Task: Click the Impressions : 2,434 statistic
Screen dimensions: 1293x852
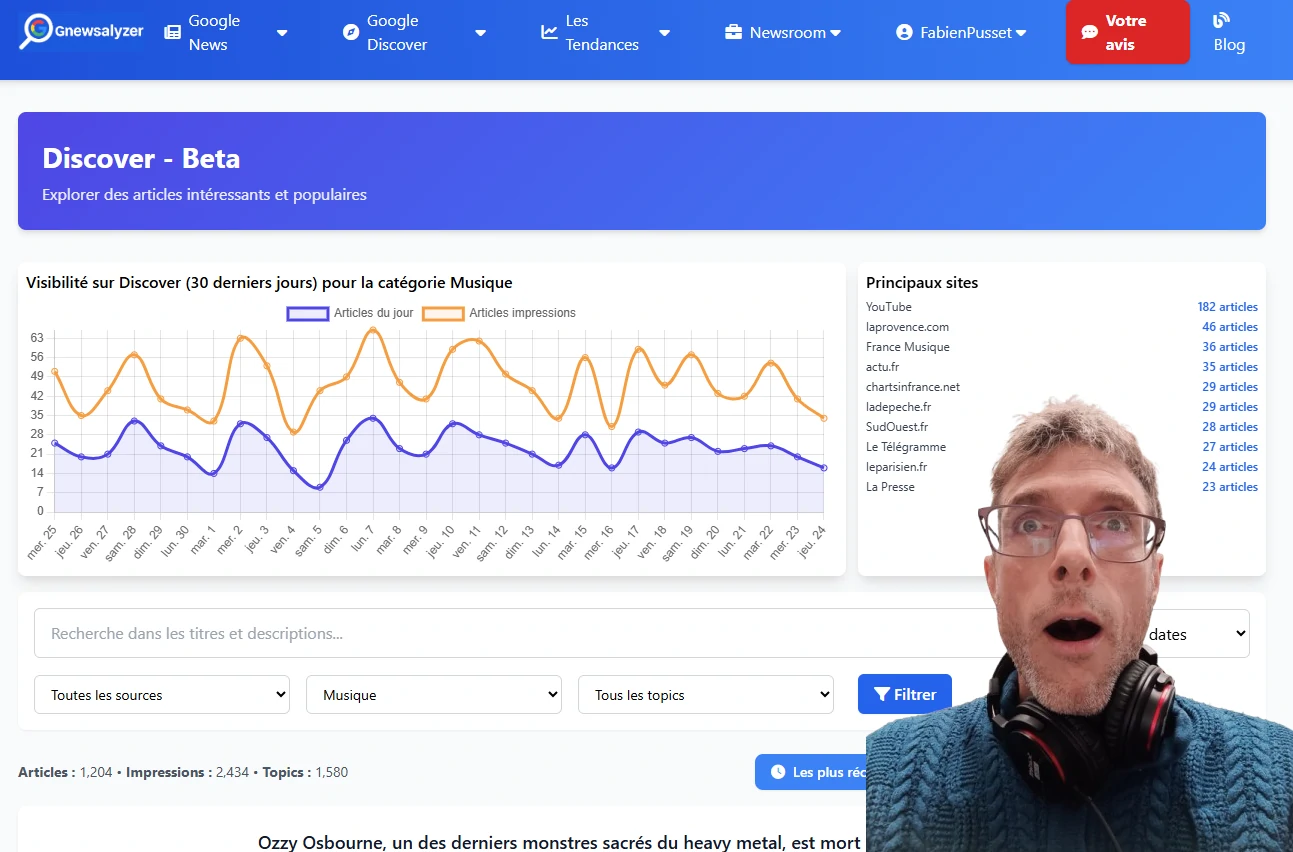Action: (188, 772)
